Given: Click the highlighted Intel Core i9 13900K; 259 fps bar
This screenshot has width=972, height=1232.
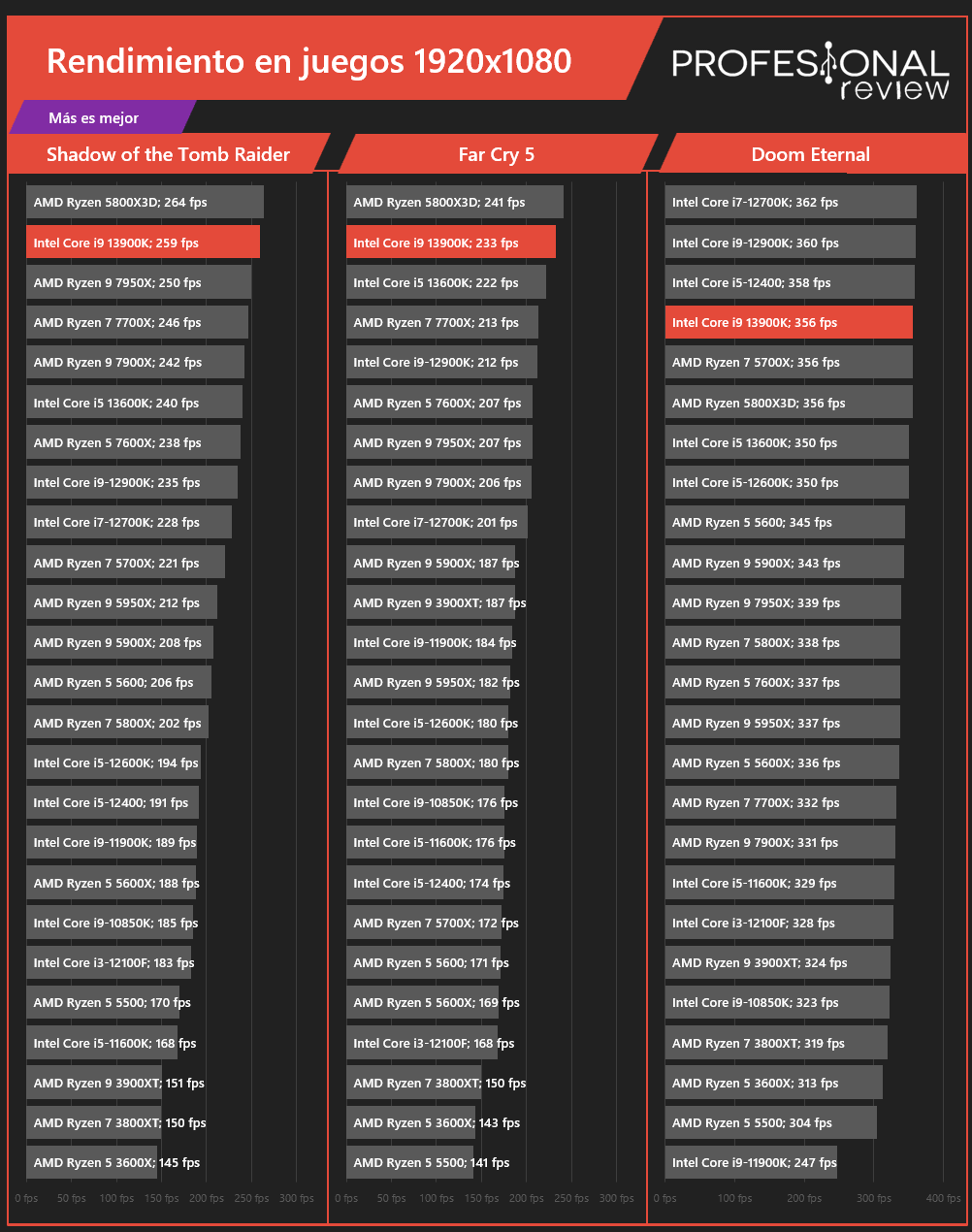Looking at the screenshot, I should [x=143, y=243].
